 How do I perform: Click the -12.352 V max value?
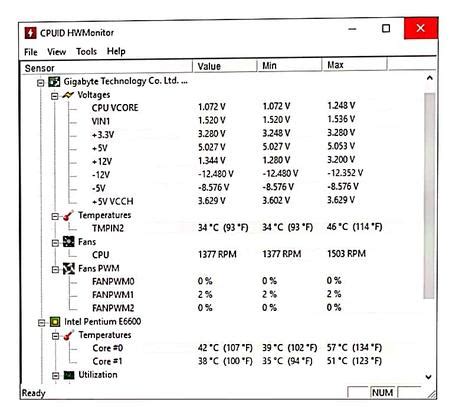[345, 173]
